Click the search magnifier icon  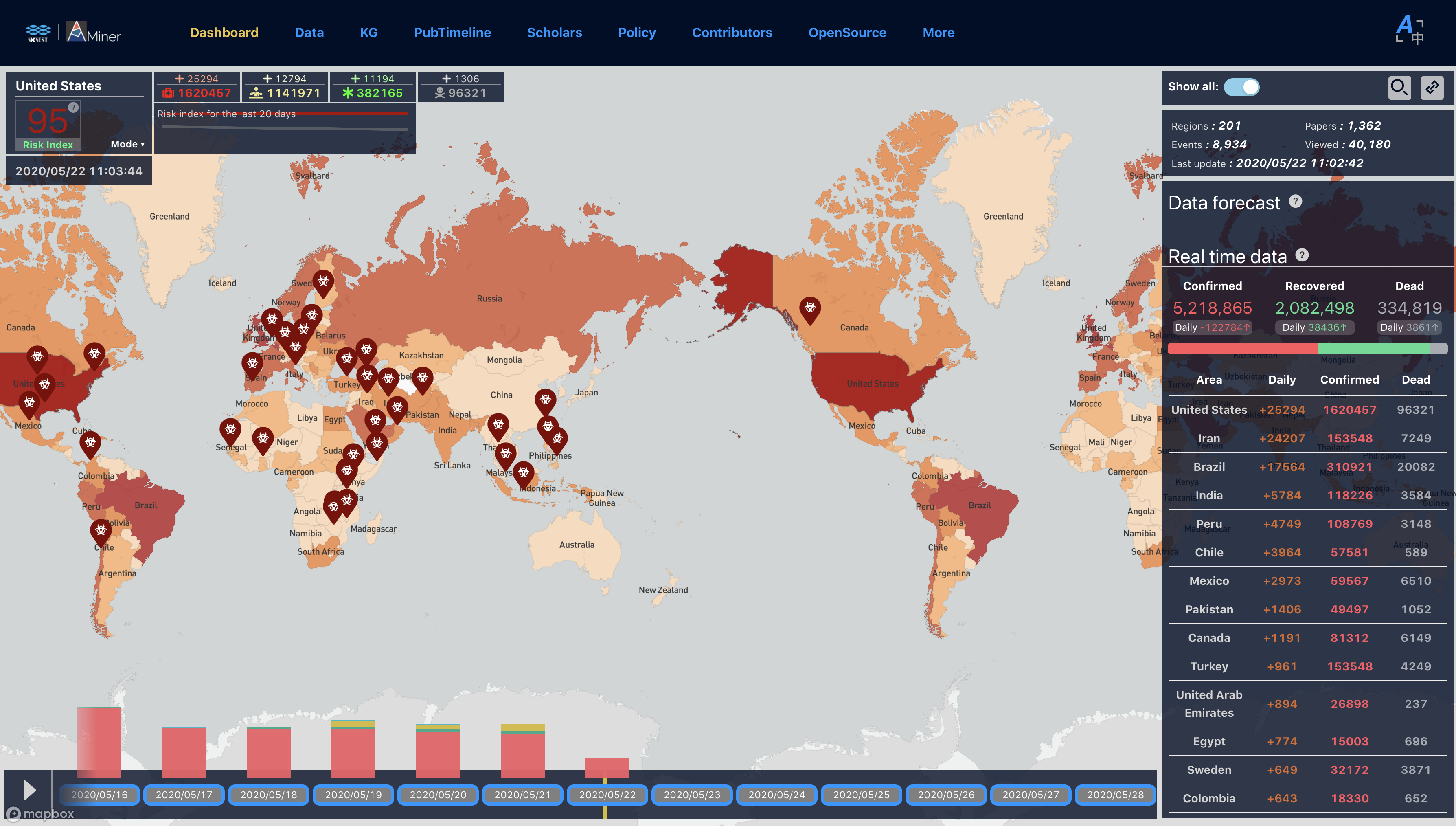pos(1399,87)
